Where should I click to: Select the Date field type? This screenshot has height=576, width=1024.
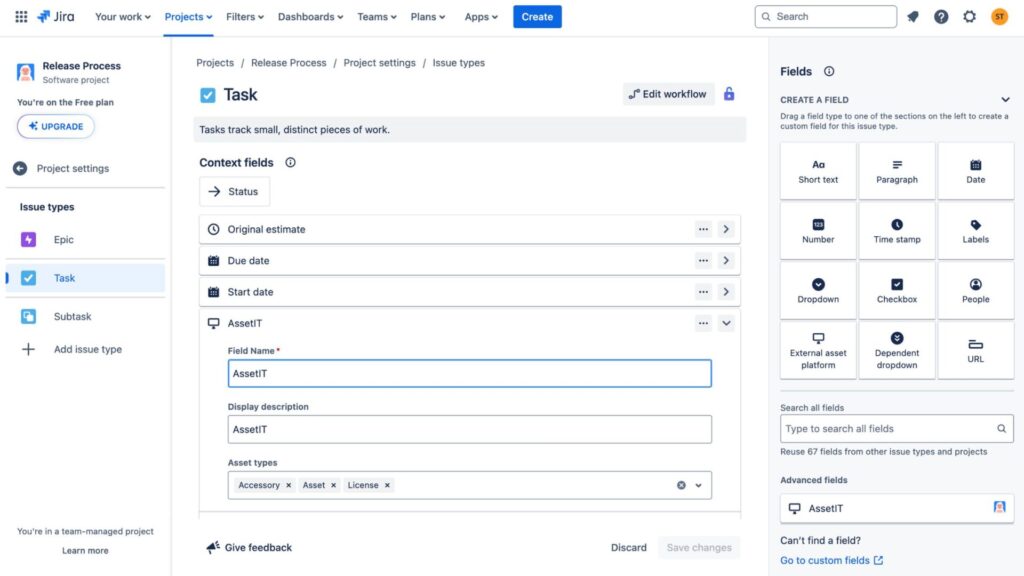(976, 170)
